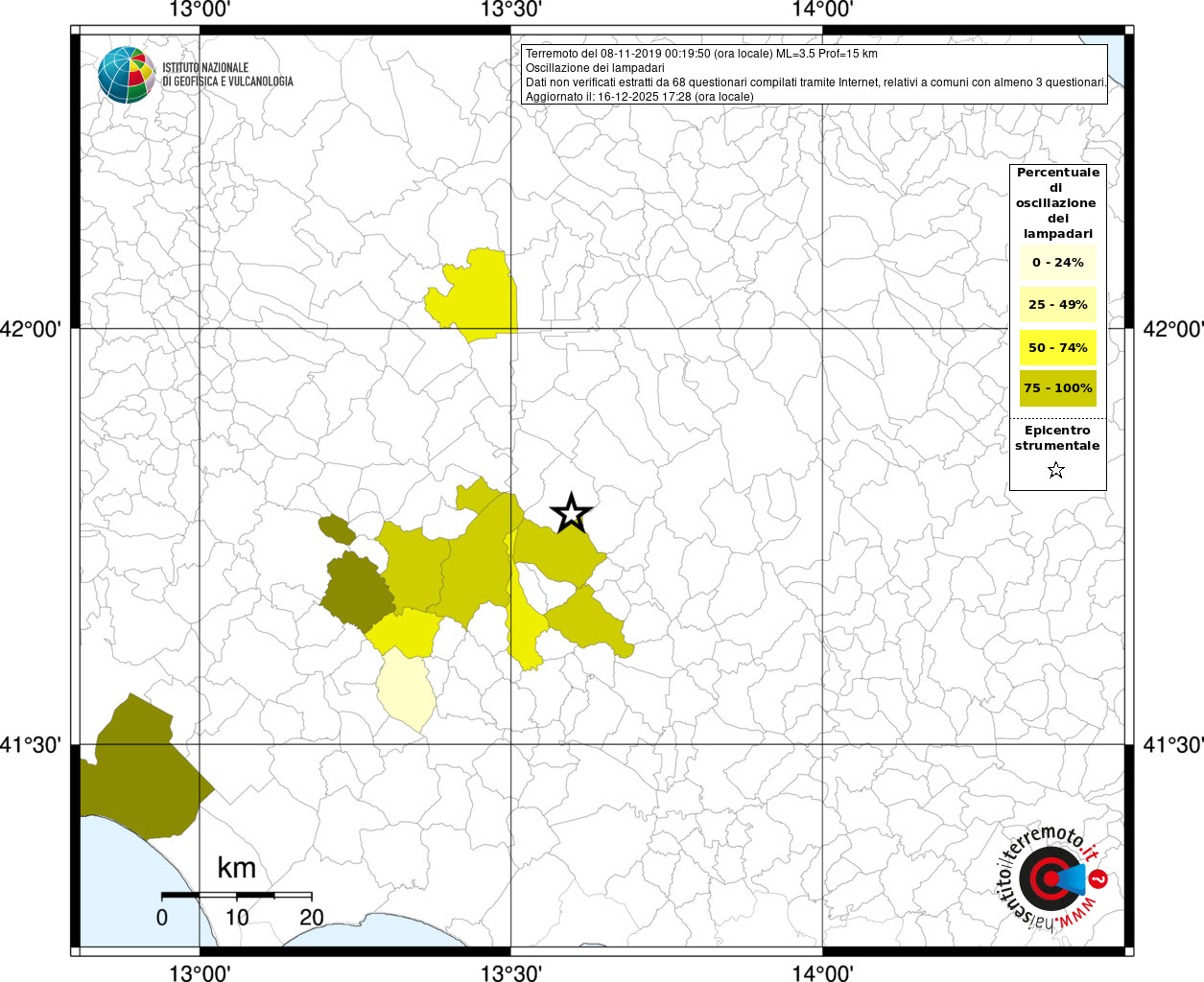1204x982 pixels.
Task: Select the 50 - 74% legend swatch
Action: [x=1057, y=347]
